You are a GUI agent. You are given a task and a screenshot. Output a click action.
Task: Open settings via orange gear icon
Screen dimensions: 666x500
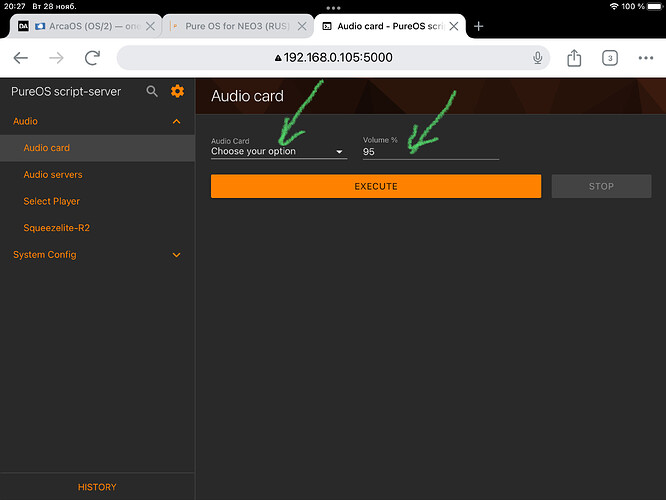coord(177,92)
